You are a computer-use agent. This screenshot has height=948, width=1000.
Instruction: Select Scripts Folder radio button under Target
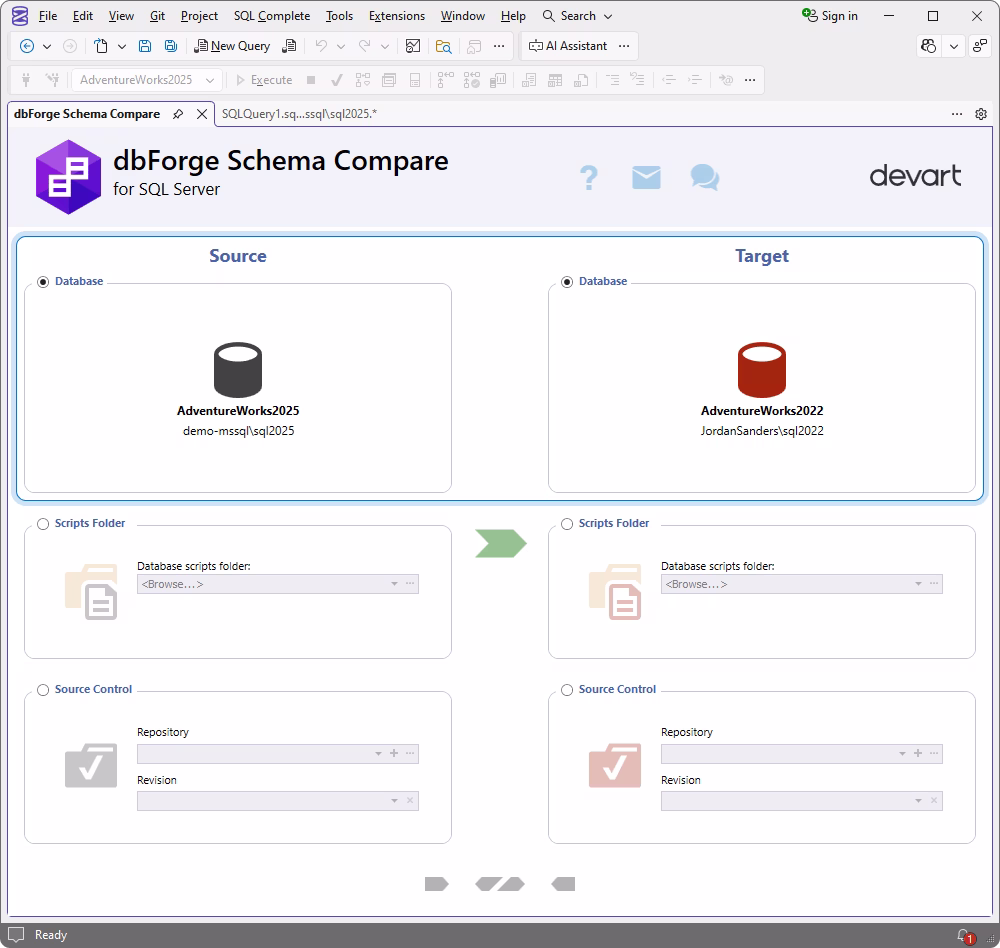(x=567, y=524)
